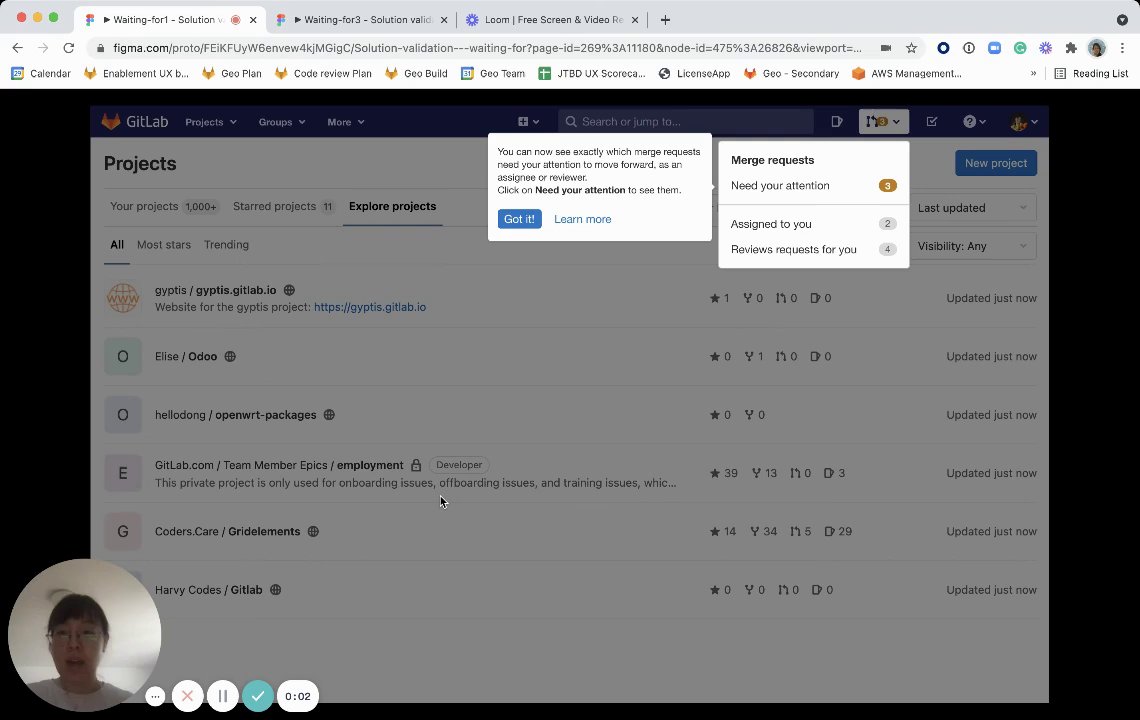
Task: Open the Help question mark menu
Action: (974, 121)
